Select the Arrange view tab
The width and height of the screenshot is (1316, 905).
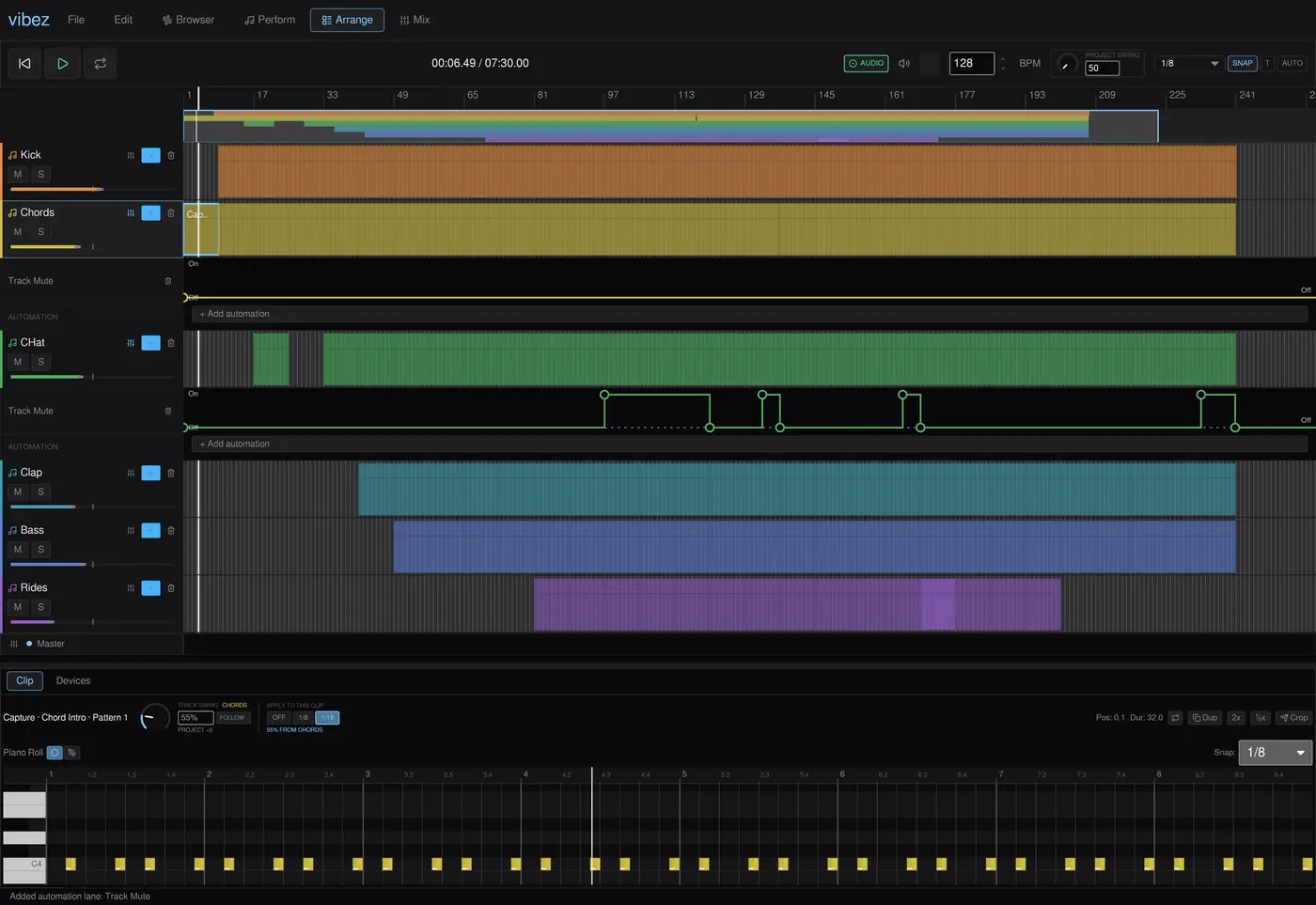pos(347,20)
